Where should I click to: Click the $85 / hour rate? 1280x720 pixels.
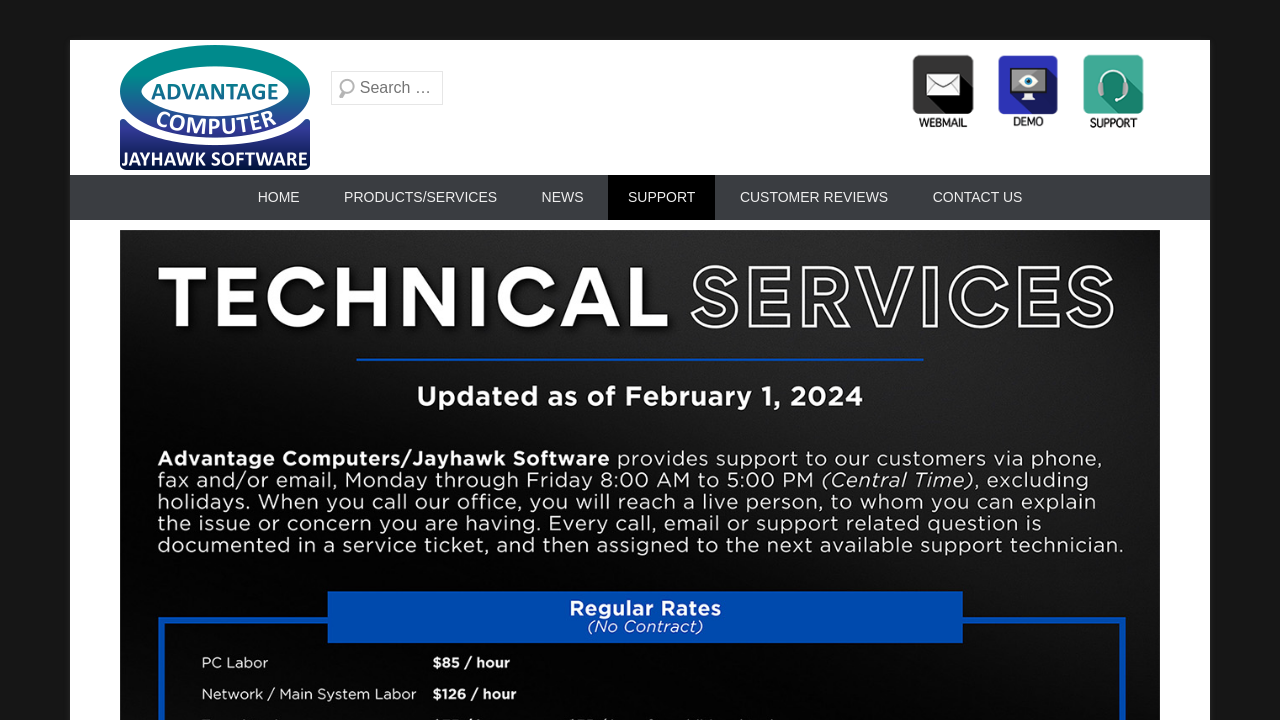pos(471,662)
